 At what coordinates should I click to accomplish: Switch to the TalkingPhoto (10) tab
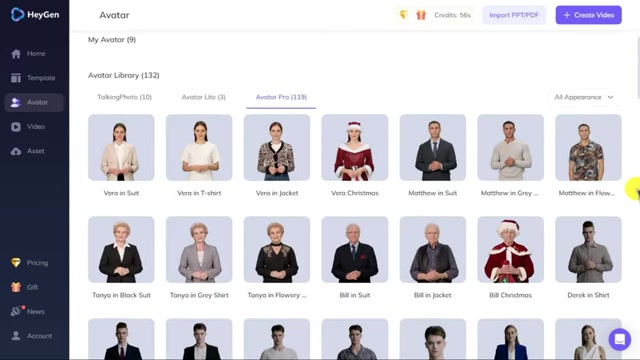(124, 97)
